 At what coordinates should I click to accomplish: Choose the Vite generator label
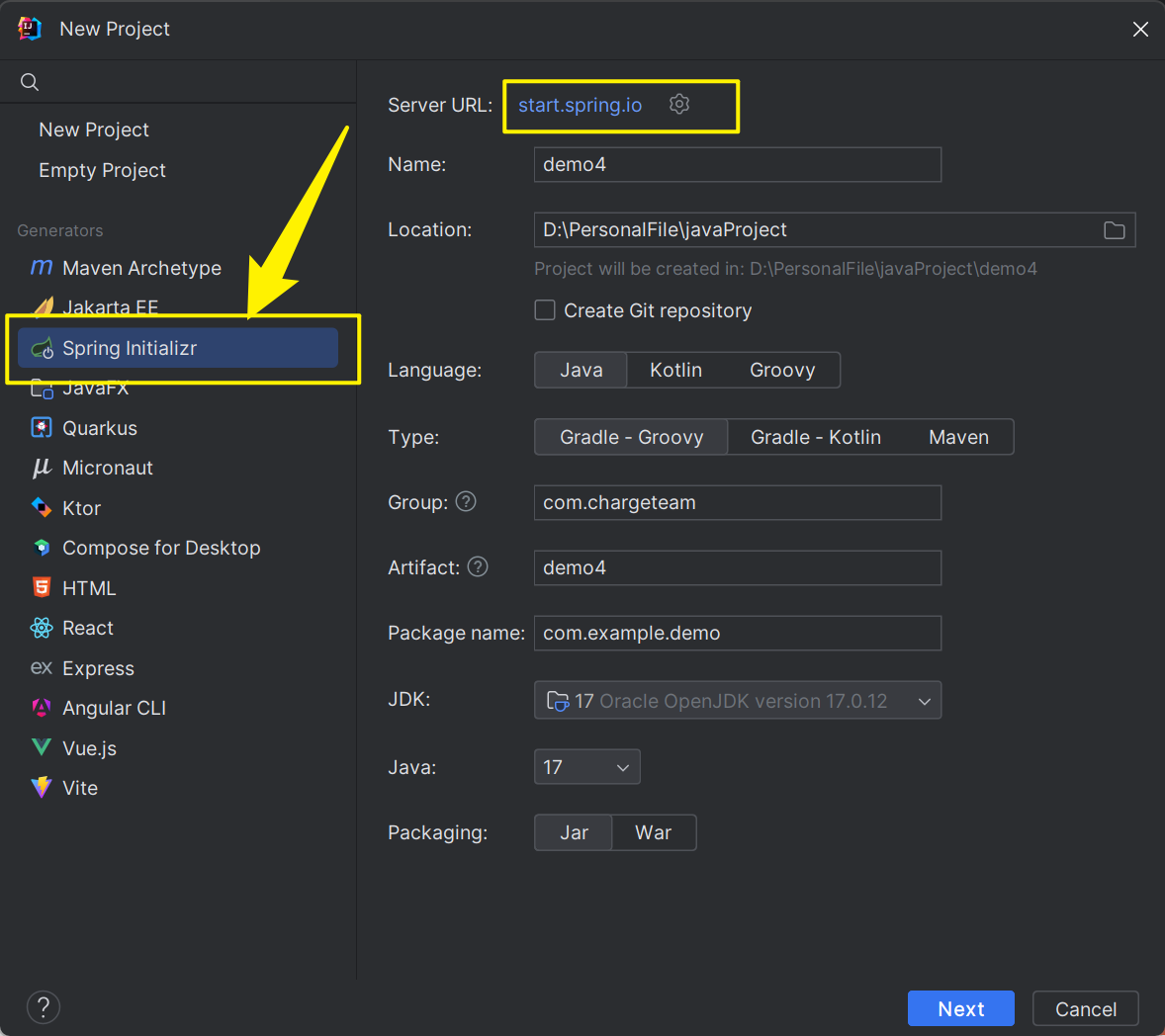(79, 788)
